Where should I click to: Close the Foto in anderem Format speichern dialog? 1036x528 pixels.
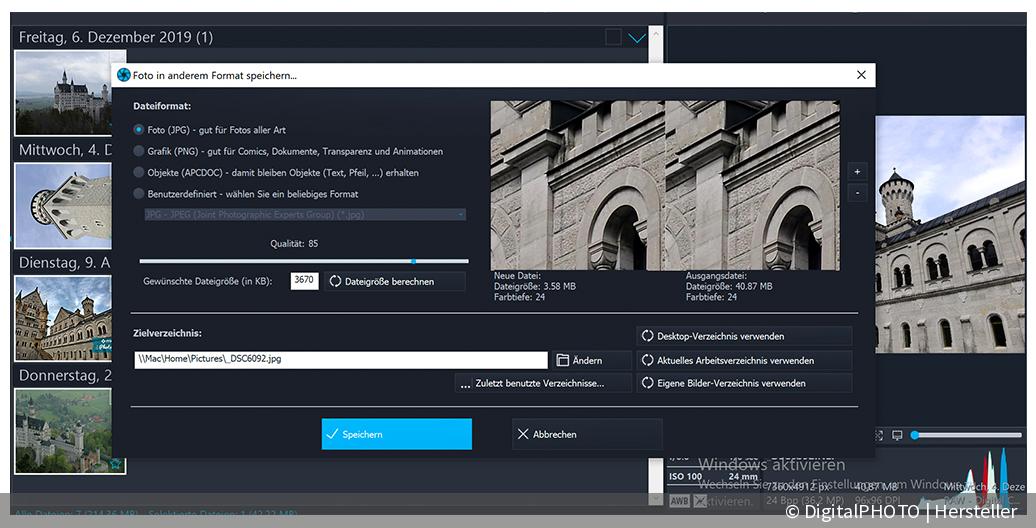861,75
